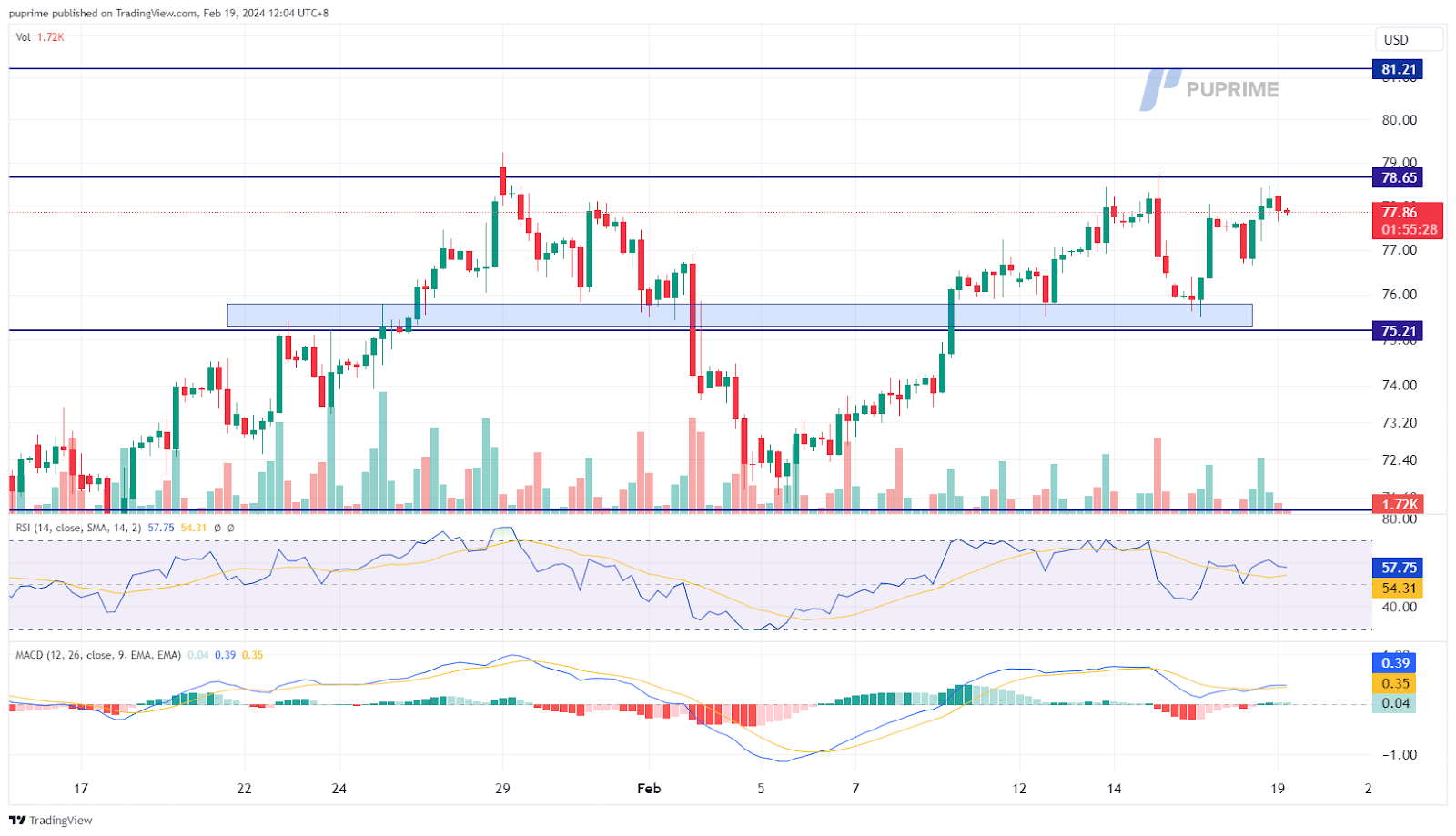The height and width of the screenshot is (836, 1456).
Task: Click the 19 date label on time axis
Action: coord(1278,788)
